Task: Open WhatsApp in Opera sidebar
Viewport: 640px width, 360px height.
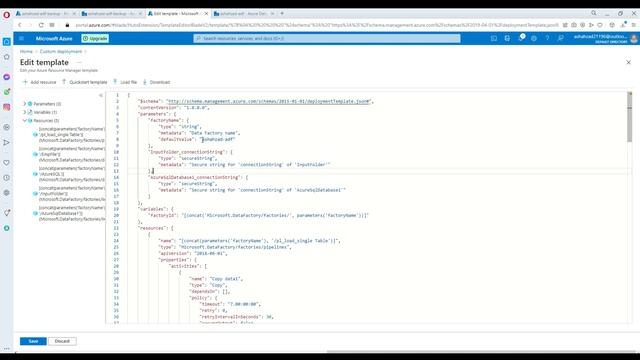Action: click(7, 92)
